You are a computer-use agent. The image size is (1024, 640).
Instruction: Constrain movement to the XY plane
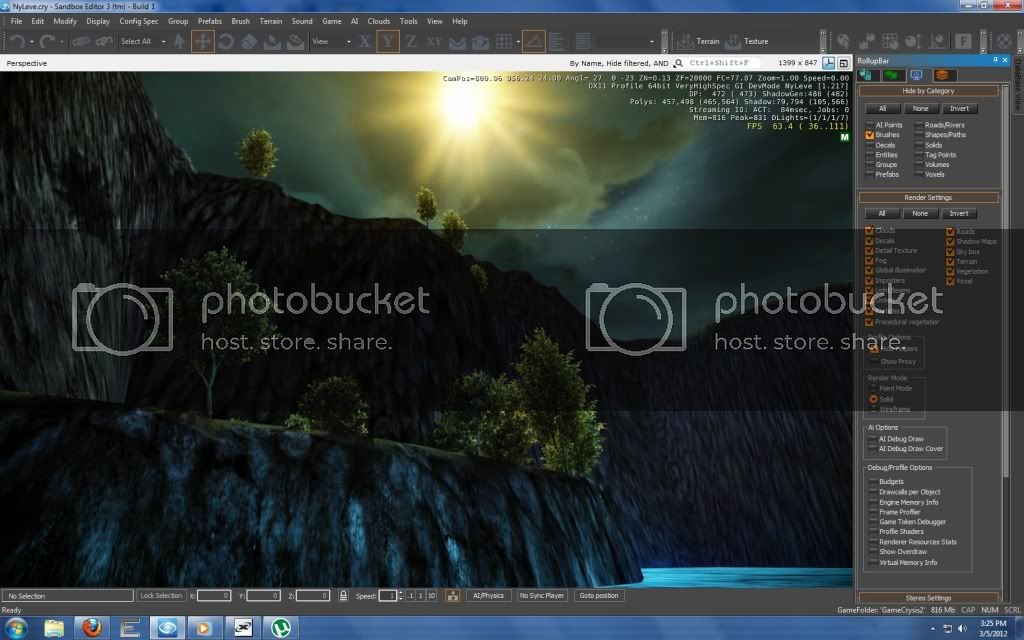click(x=434, y=41)
